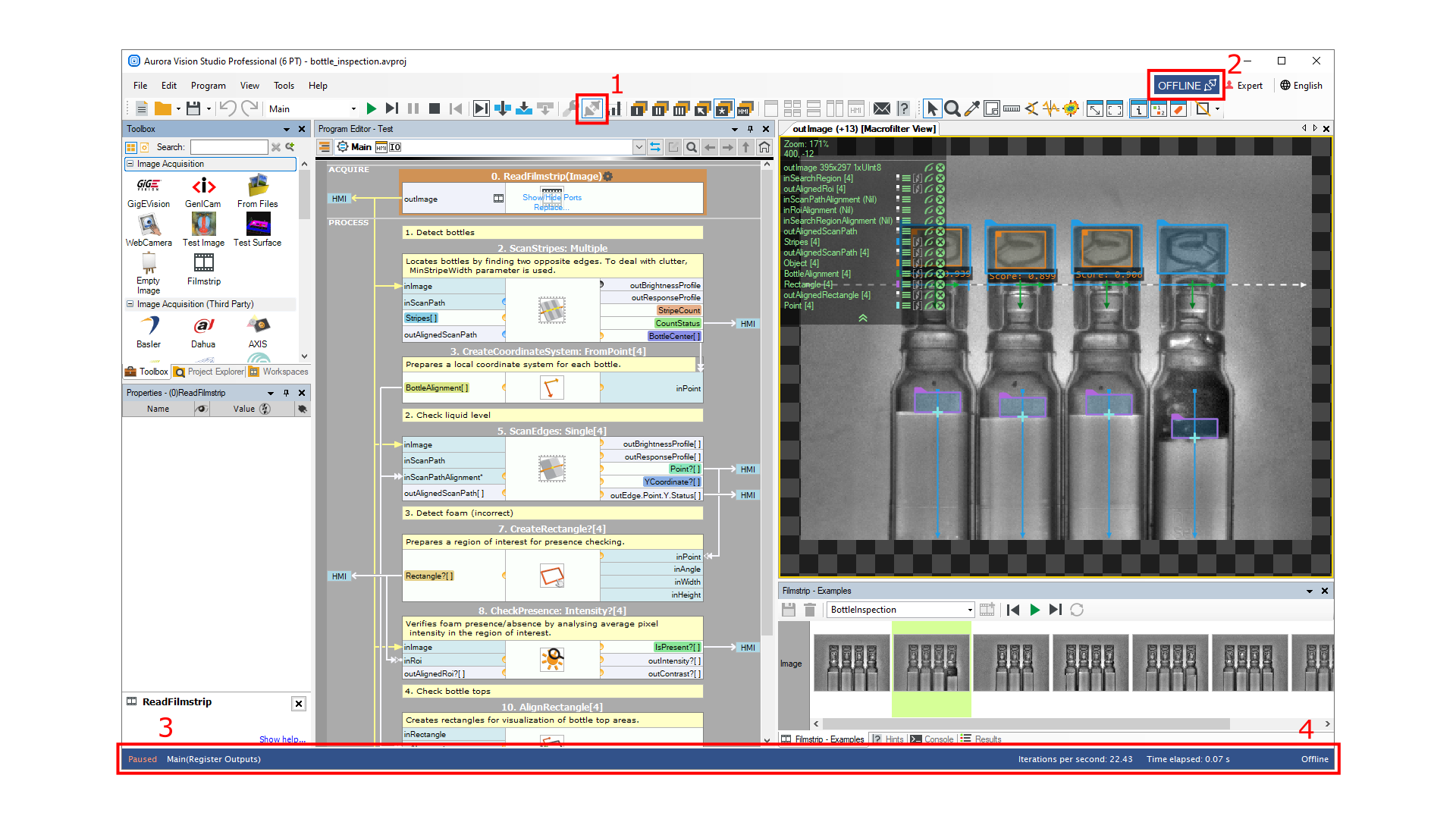Select the magnifier zoom tool in the image toolbar
Screen dimensions: 1456x819
pyautogui.click(x=952, y=108)
